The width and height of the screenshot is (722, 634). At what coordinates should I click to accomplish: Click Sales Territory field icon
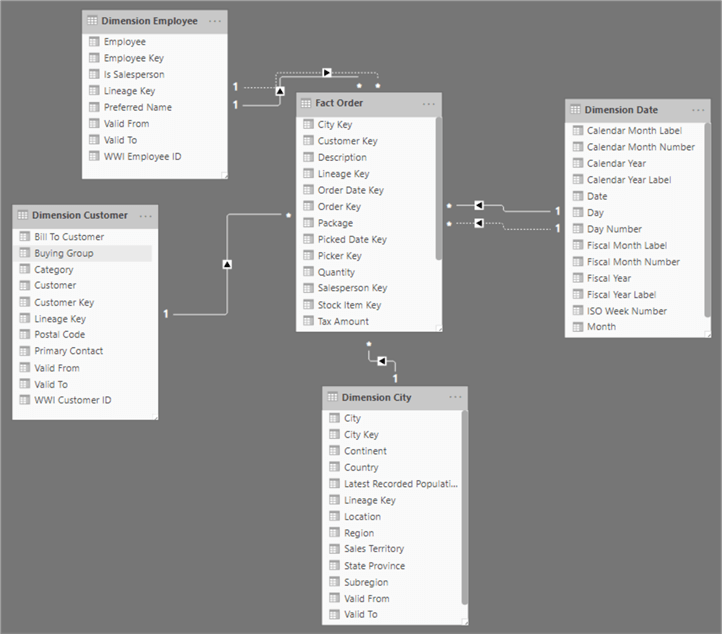point(334,549)
